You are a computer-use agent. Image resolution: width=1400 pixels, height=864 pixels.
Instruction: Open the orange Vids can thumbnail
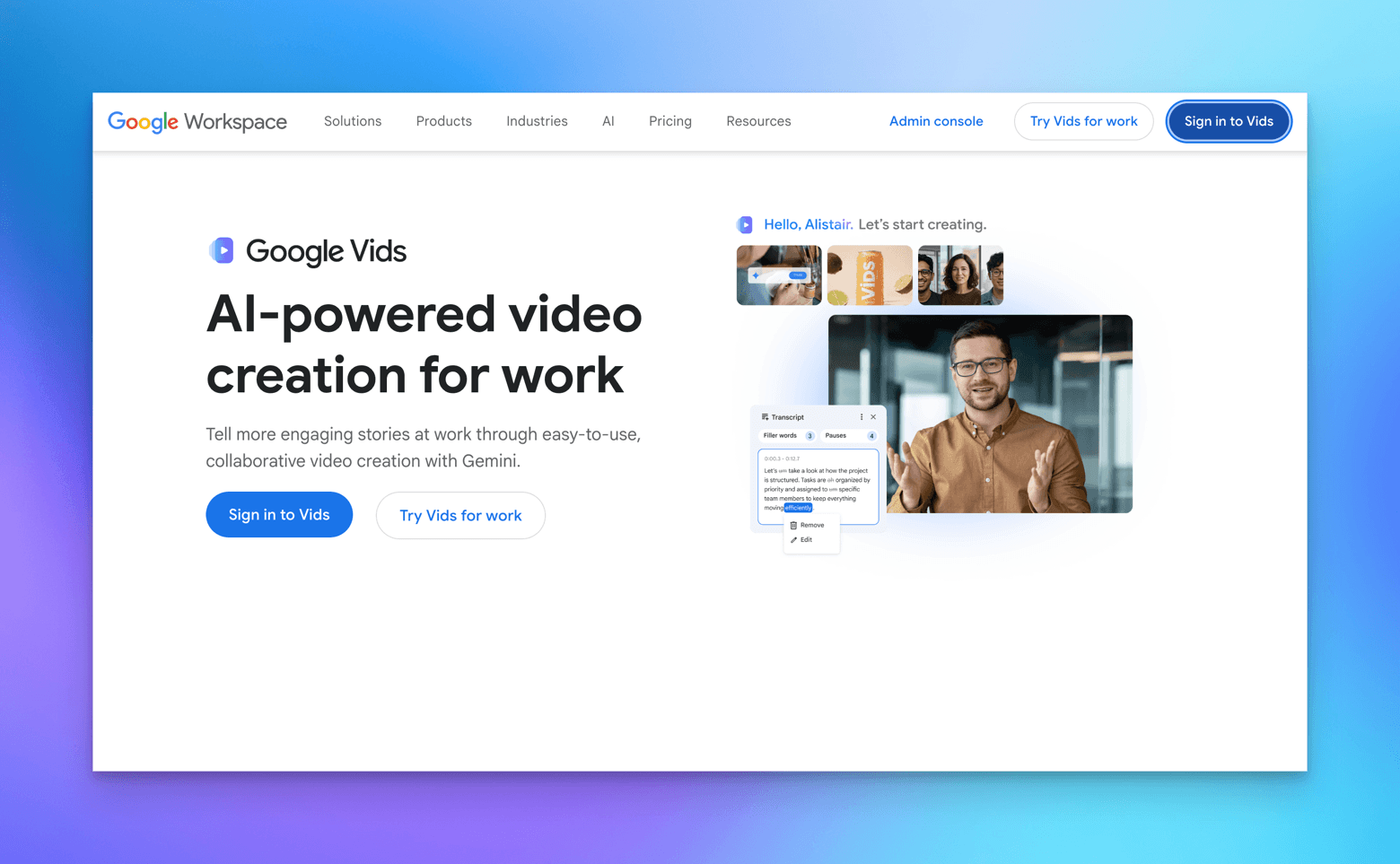tap(870, 275)
